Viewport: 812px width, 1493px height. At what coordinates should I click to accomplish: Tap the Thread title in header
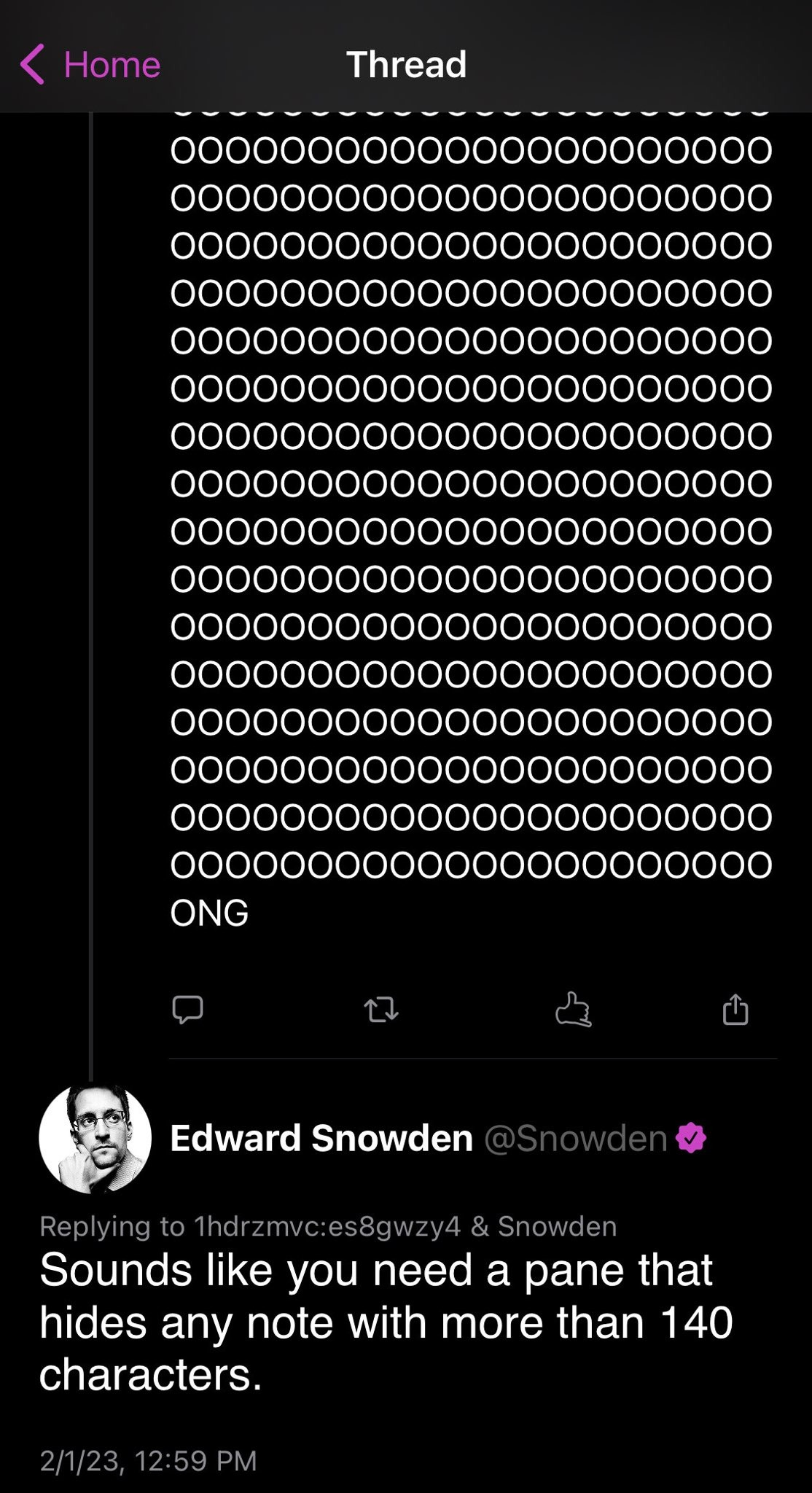click(x=406, y=64)
